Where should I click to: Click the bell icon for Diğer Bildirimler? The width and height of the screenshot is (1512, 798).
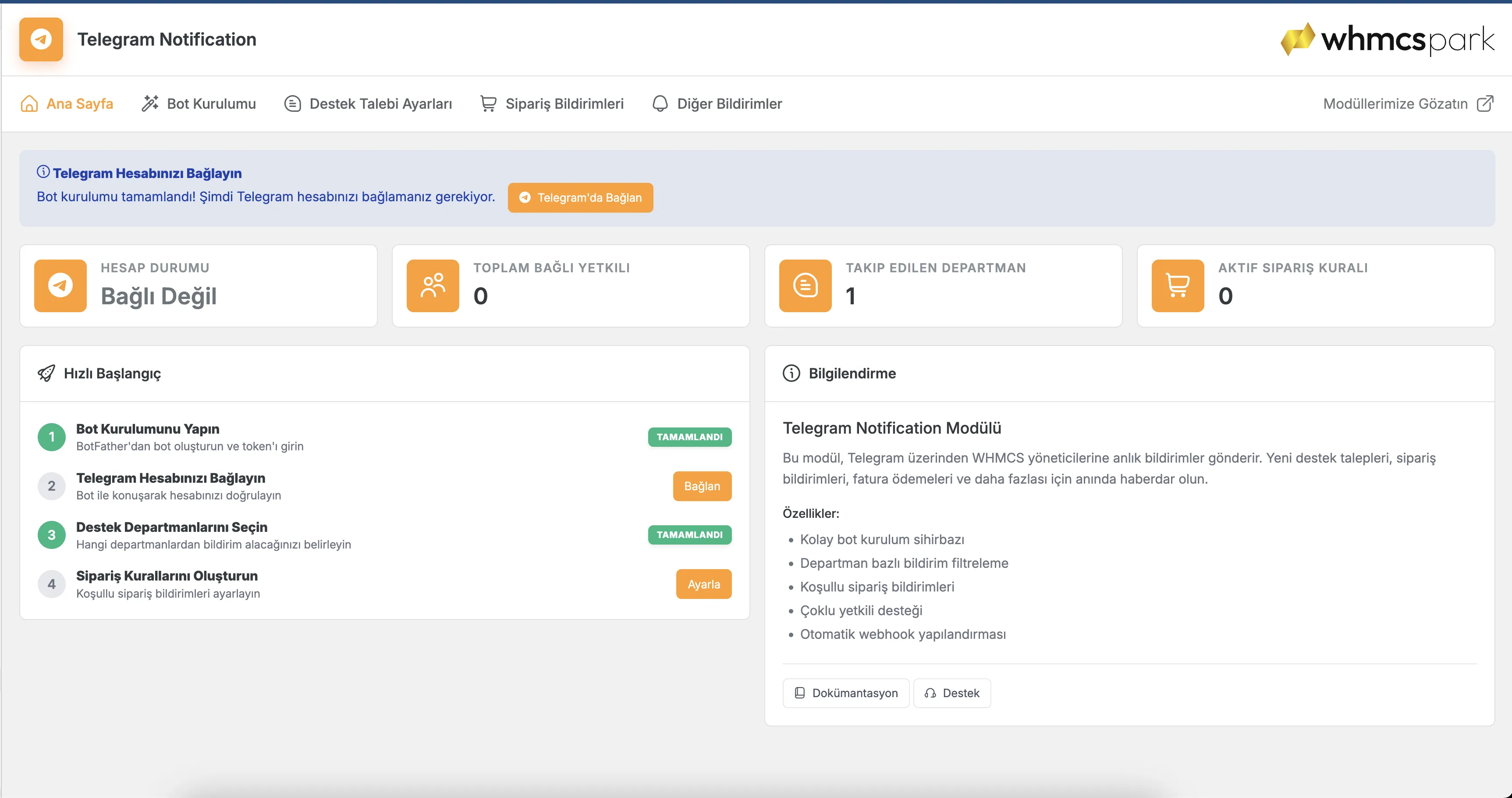point(660,104)
